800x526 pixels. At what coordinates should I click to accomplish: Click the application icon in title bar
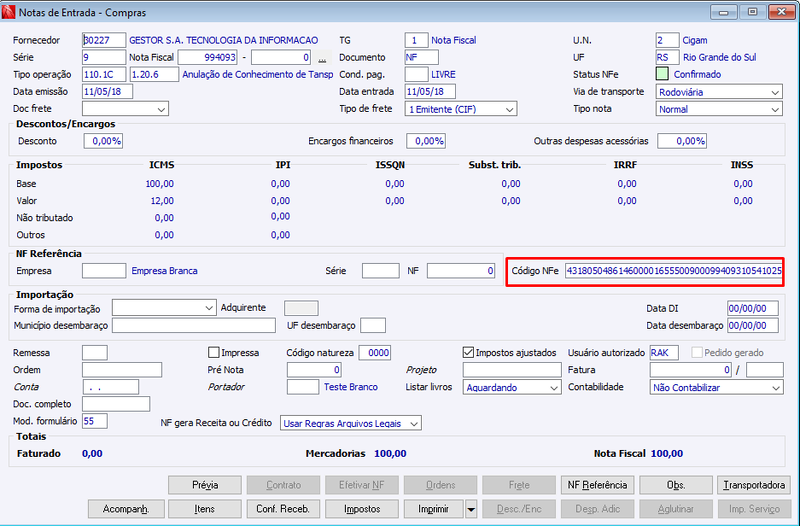8,12
